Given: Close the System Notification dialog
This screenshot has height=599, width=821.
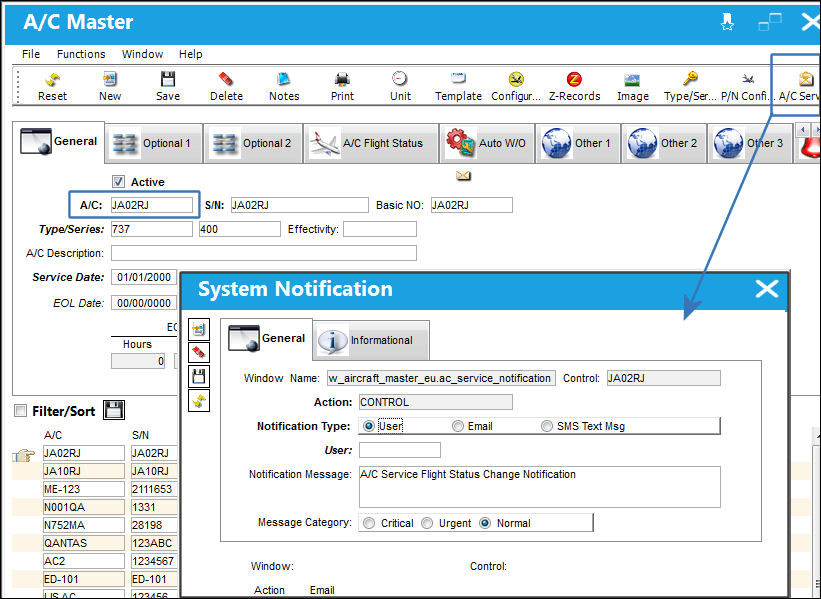Looking at the screenshot, I should (x=767, y=289).
